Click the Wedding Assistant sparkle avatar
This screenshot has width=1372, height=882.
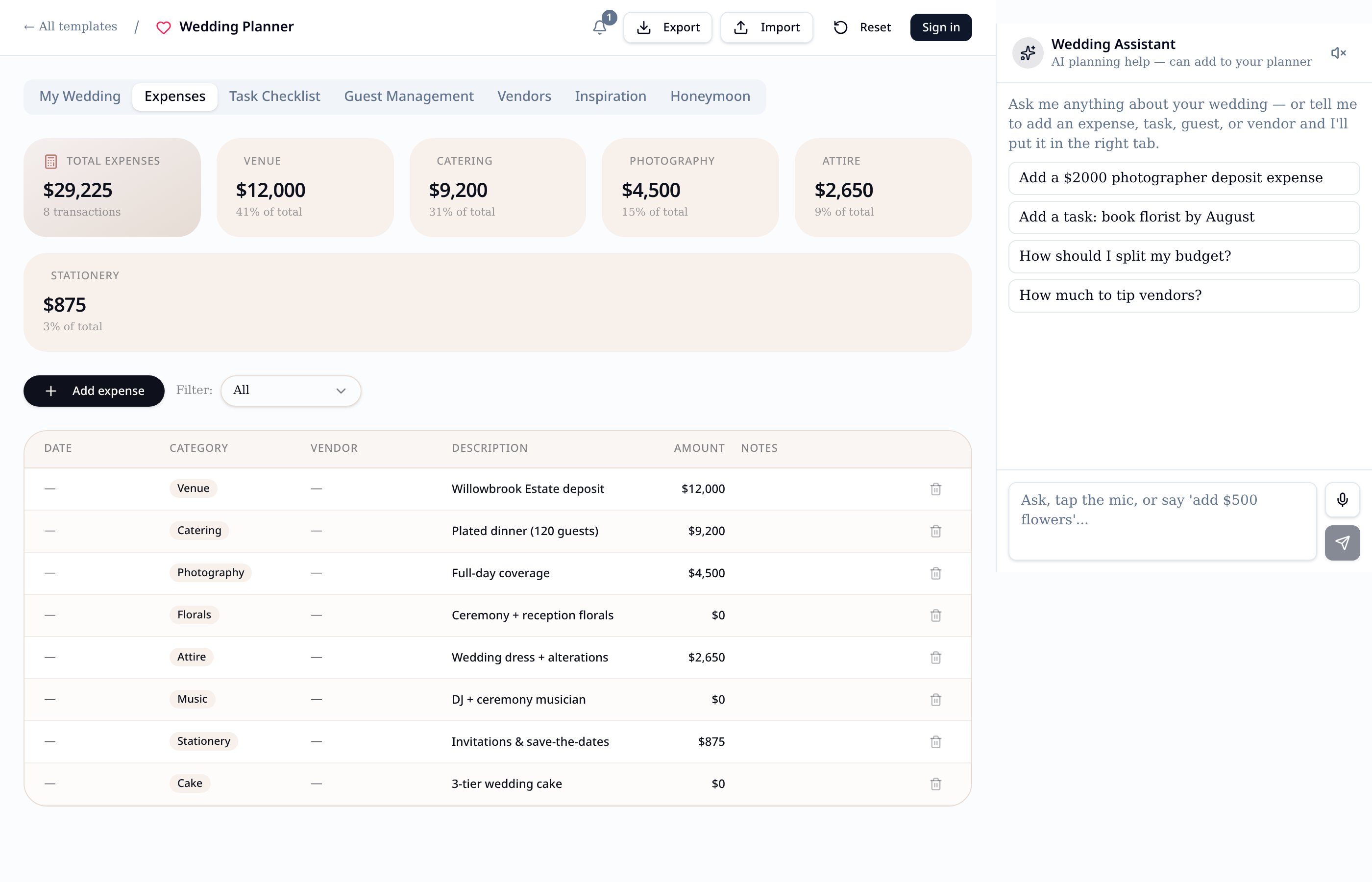(x=1028, y=53)
